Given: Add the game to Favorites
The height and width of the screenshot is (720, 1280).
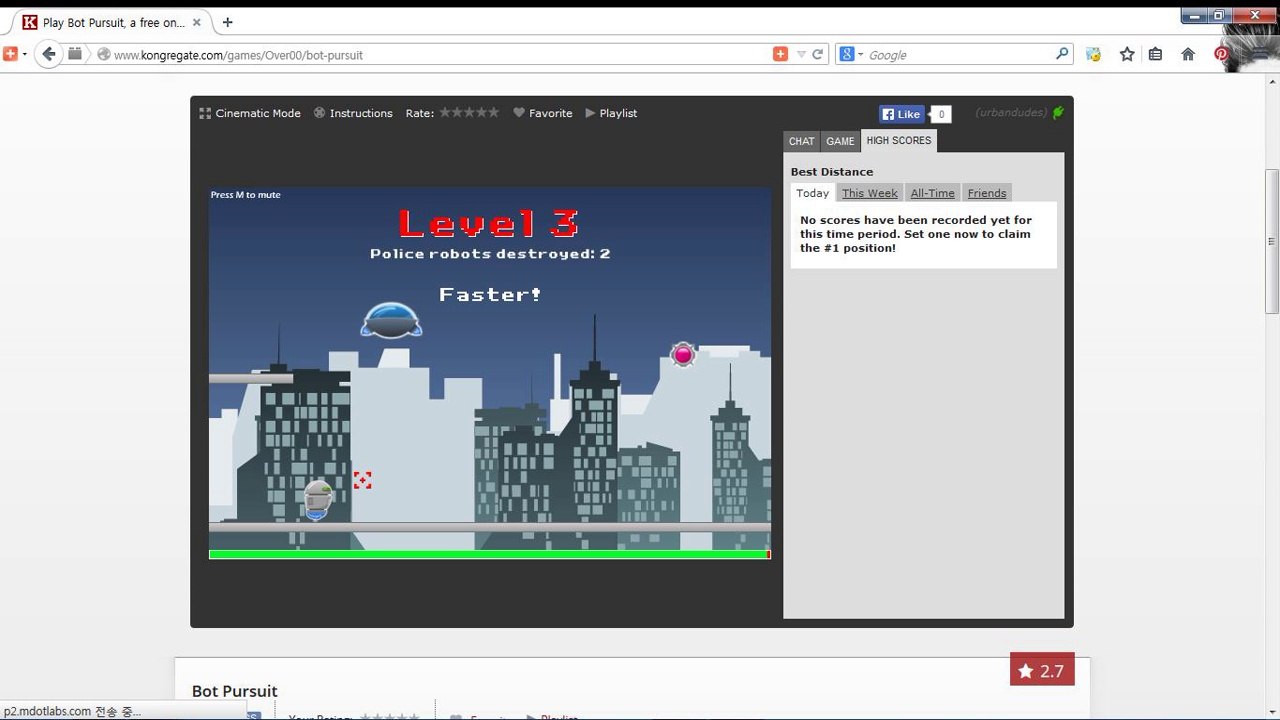Looking at the screenshot, I should click(543, 113).
